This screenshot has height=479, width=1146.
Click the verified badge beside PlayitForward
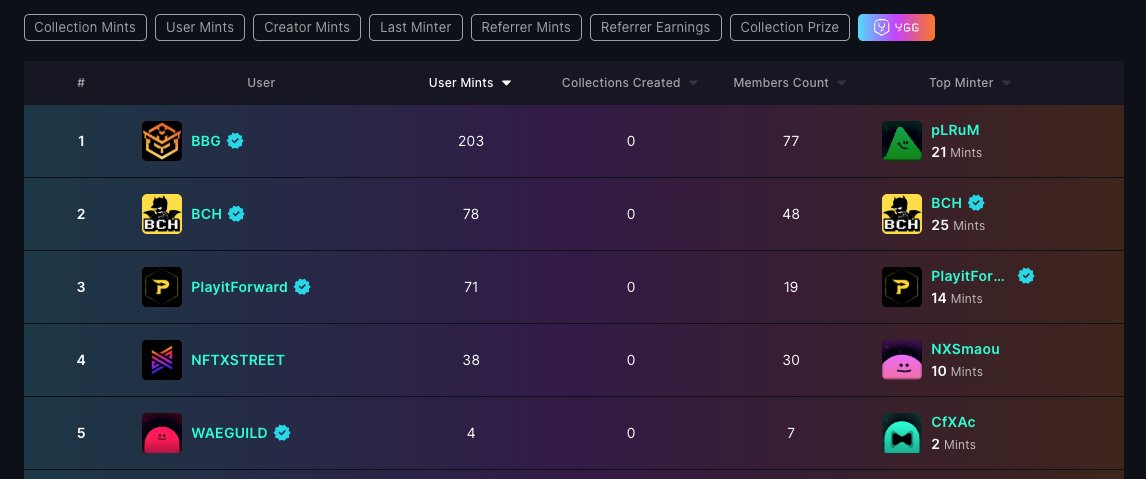302,287
